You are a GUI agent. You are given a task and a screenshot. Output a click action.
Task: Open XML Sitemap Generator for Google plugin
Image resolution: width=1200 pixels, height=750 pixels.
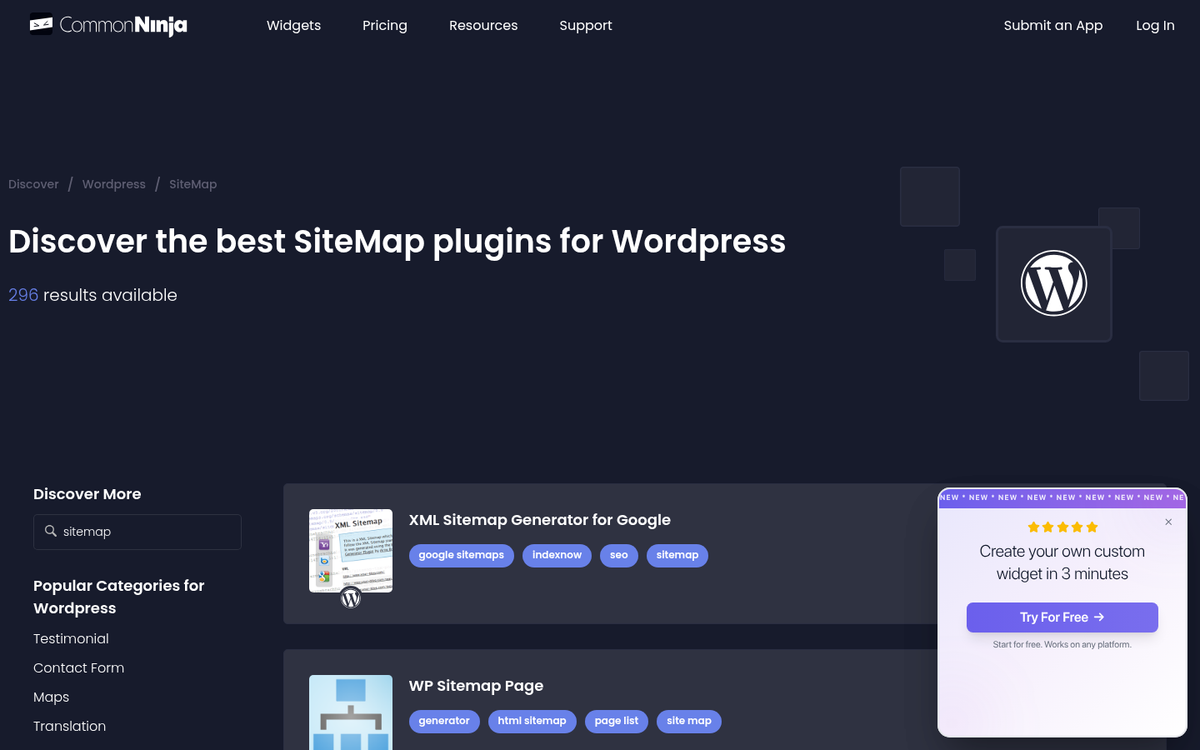540,520
